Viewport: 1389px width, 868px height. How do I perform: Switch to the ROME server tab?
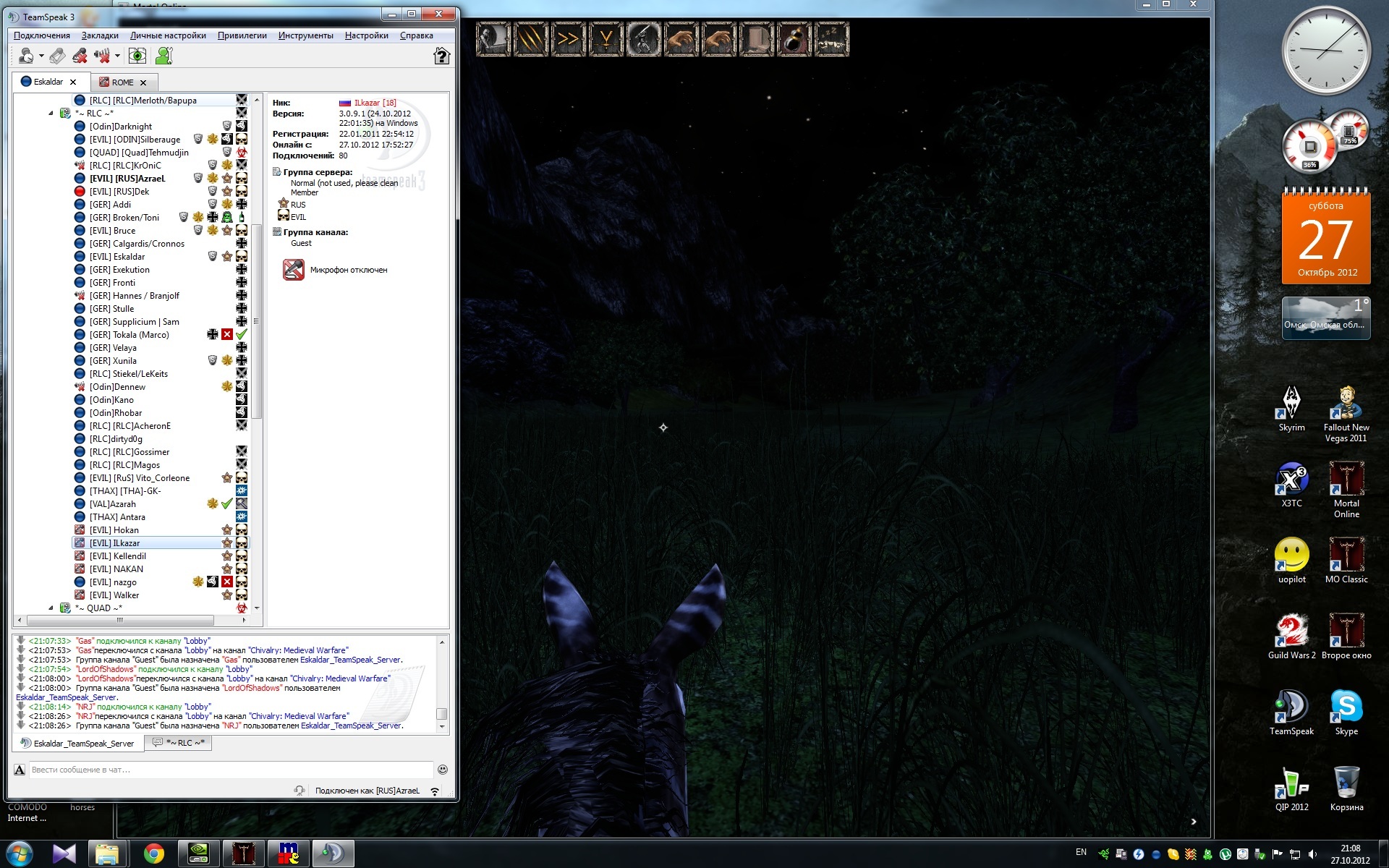122,82
